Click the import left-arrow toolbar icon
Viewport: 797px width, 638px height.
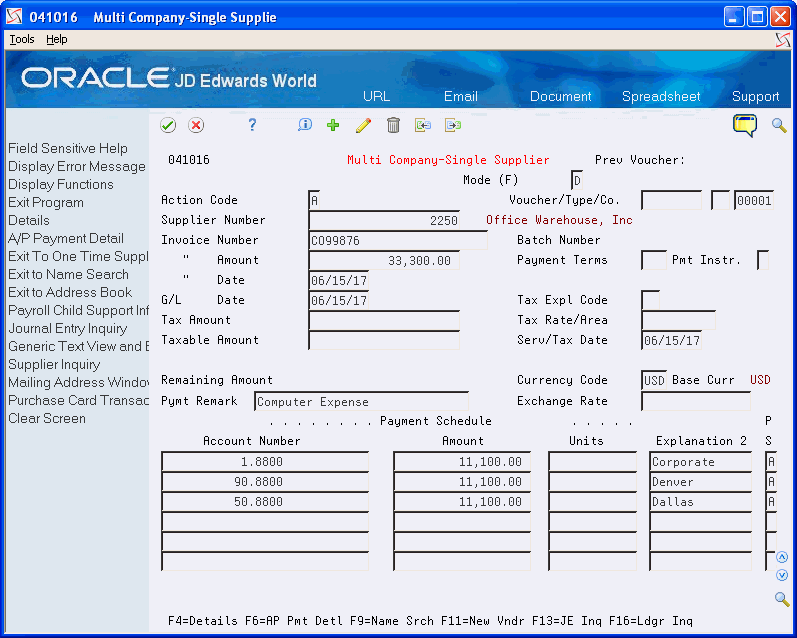coord(422,125)
